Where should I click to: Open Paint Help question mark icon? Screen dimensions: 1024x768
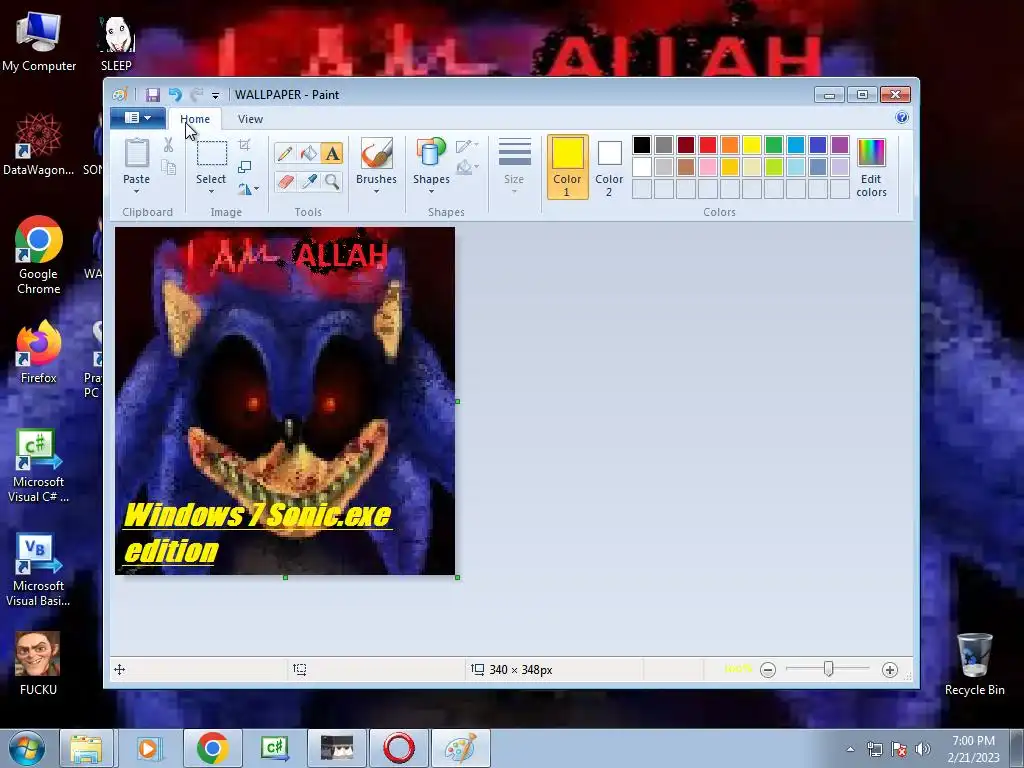click(x=902, y=118)
